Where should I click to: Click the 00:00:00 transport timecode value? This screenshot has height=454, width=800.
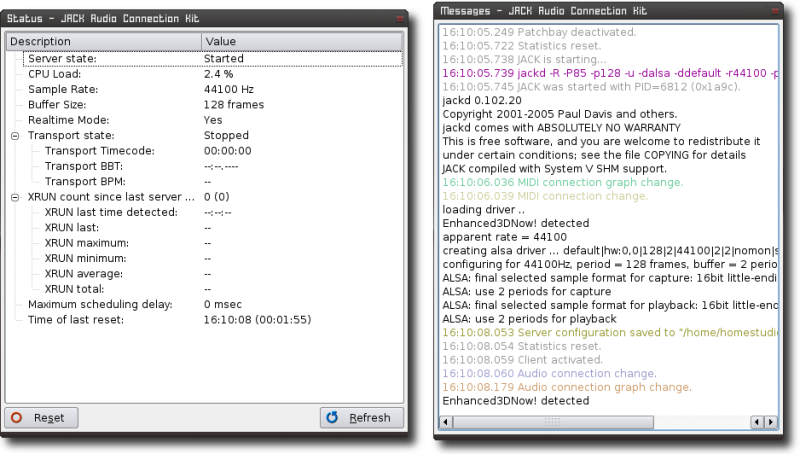click(x=228, y=151)
